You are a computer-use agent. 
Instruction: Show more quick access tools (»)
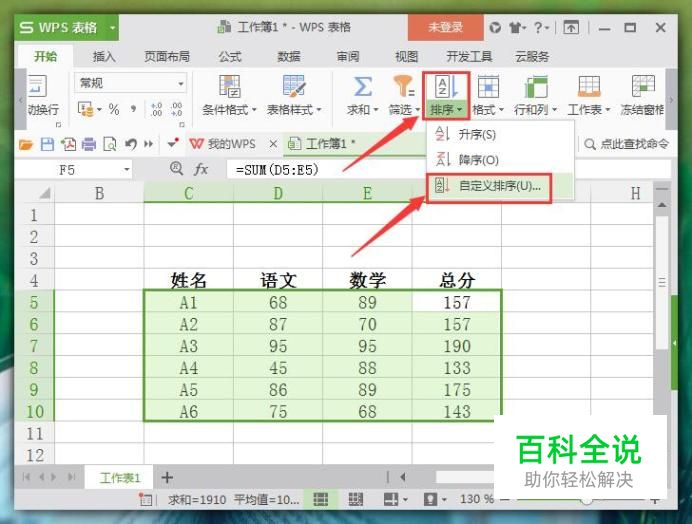click(x=149, y=144)
